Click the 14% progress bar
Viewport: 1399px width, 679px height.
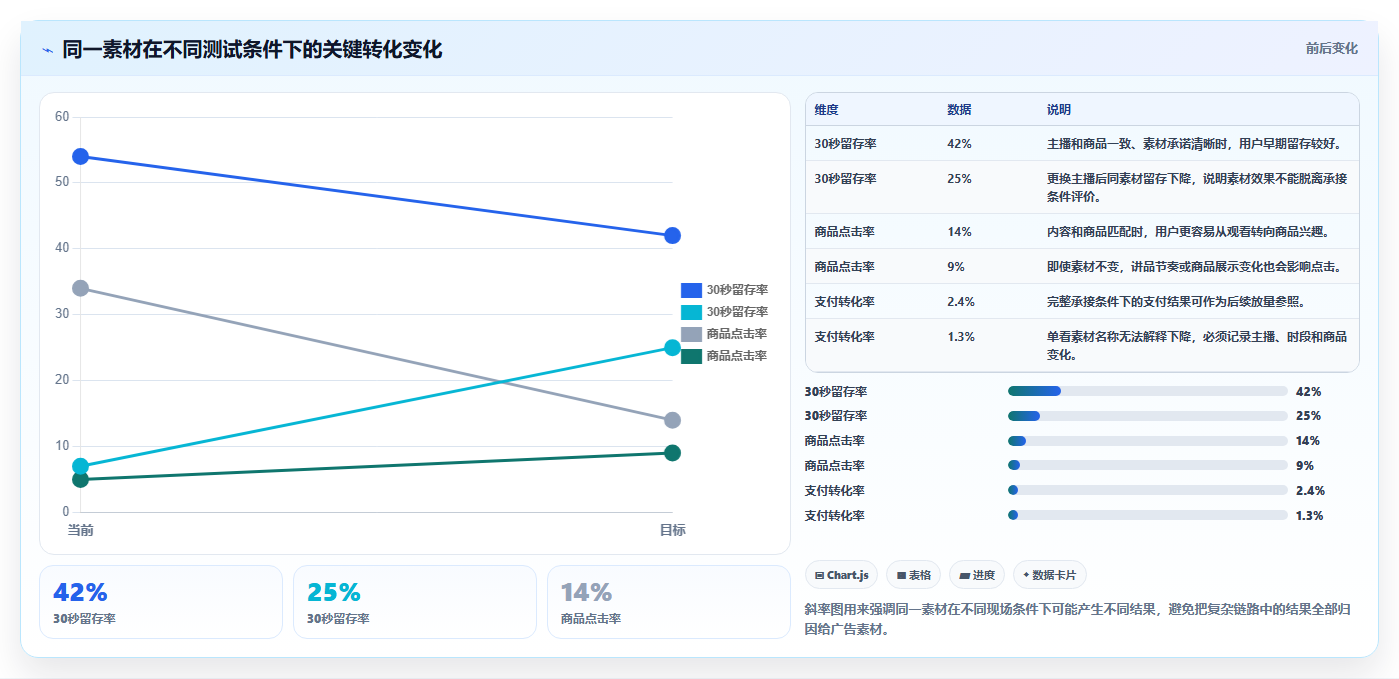[x=1148, y=441]
